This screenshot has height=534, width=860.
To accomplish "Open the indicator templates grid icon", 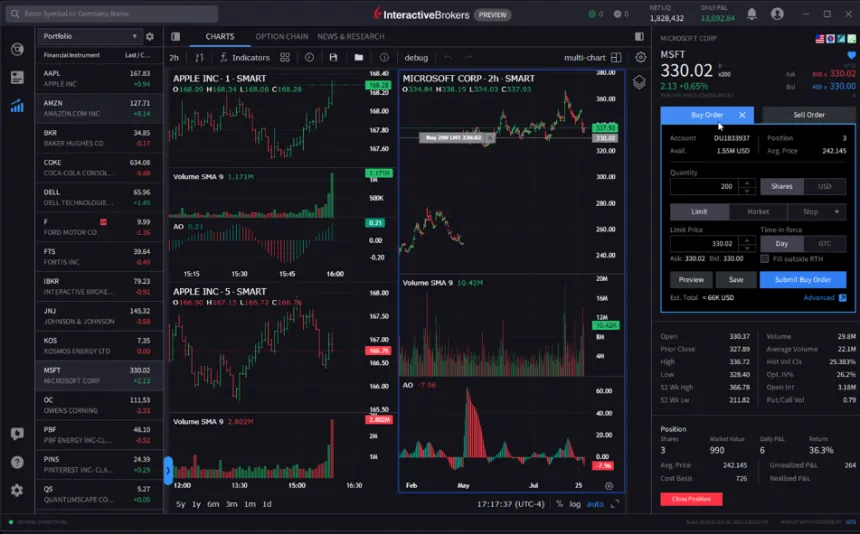I will coord(285,58).
